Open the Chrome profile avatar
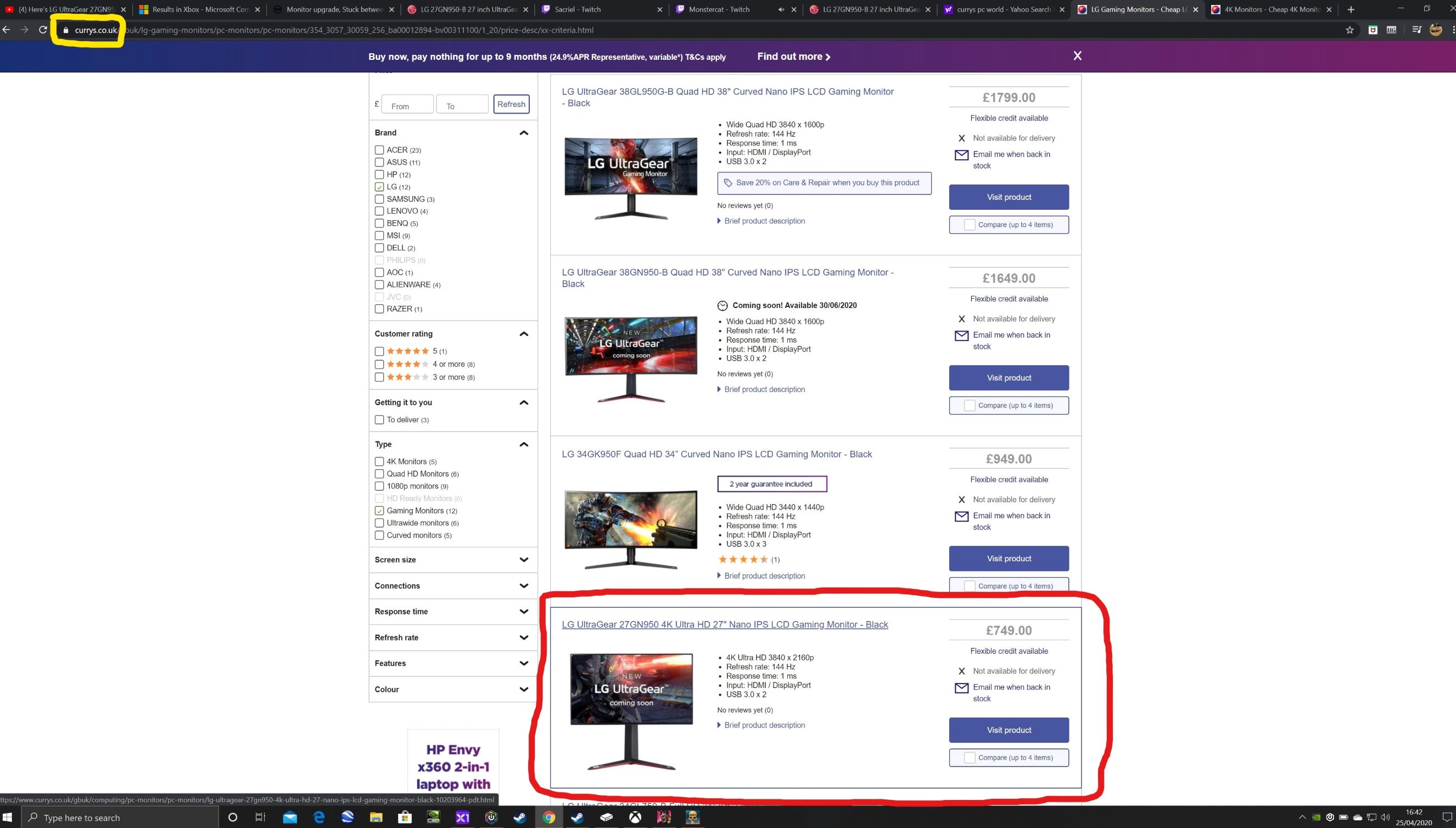 1436,30
